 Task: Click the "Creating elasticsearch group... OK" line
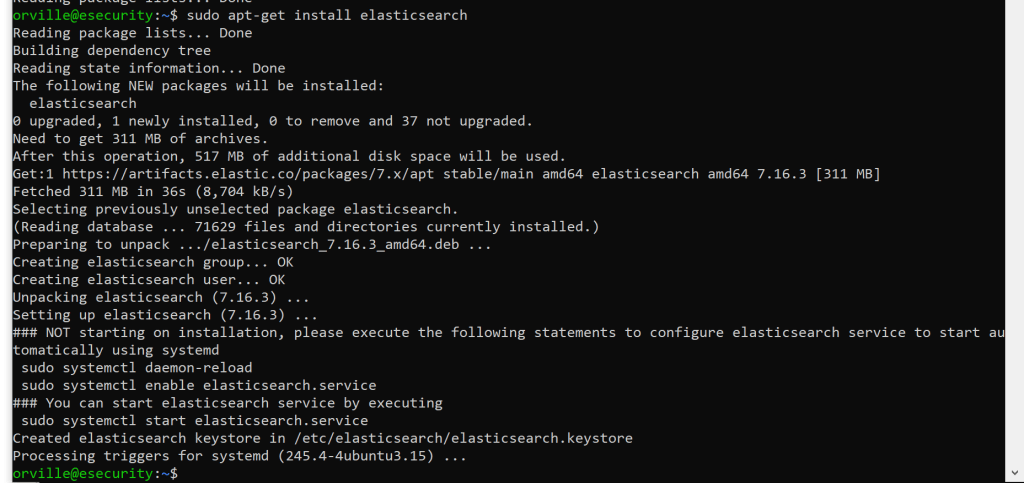pos(153,262)
